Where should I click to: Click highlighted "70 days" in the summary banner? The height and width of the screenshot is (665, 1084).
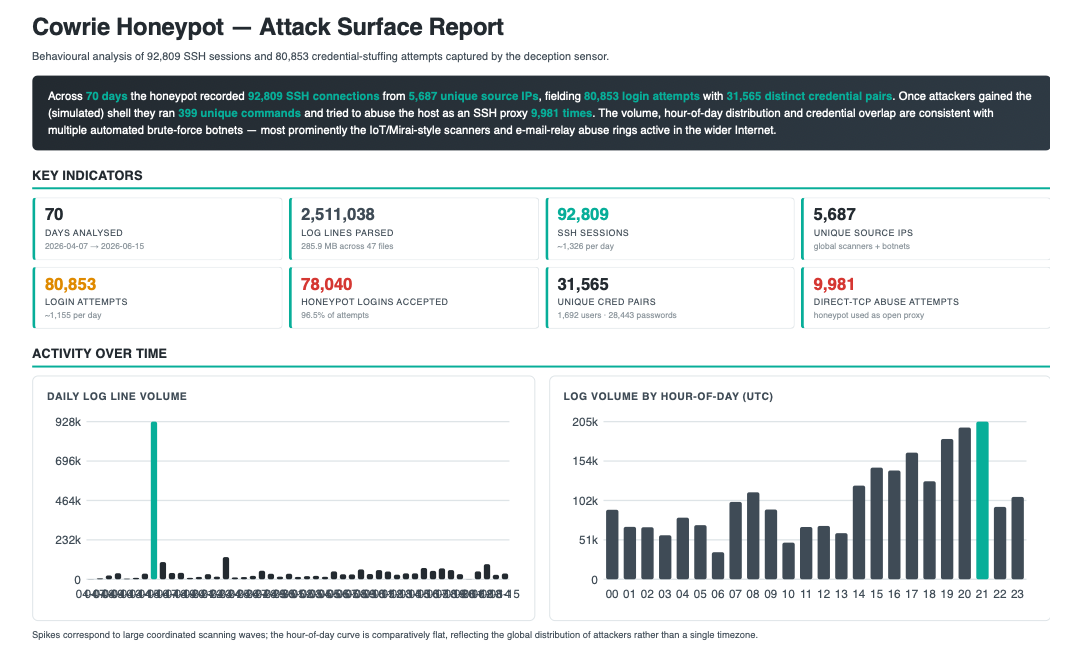click(106, 96)
